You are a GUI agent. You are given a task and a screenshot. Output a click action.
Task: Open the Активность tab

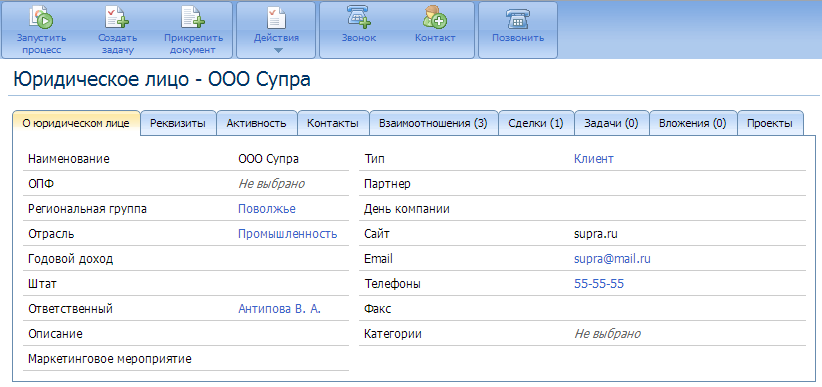point(257,124)
